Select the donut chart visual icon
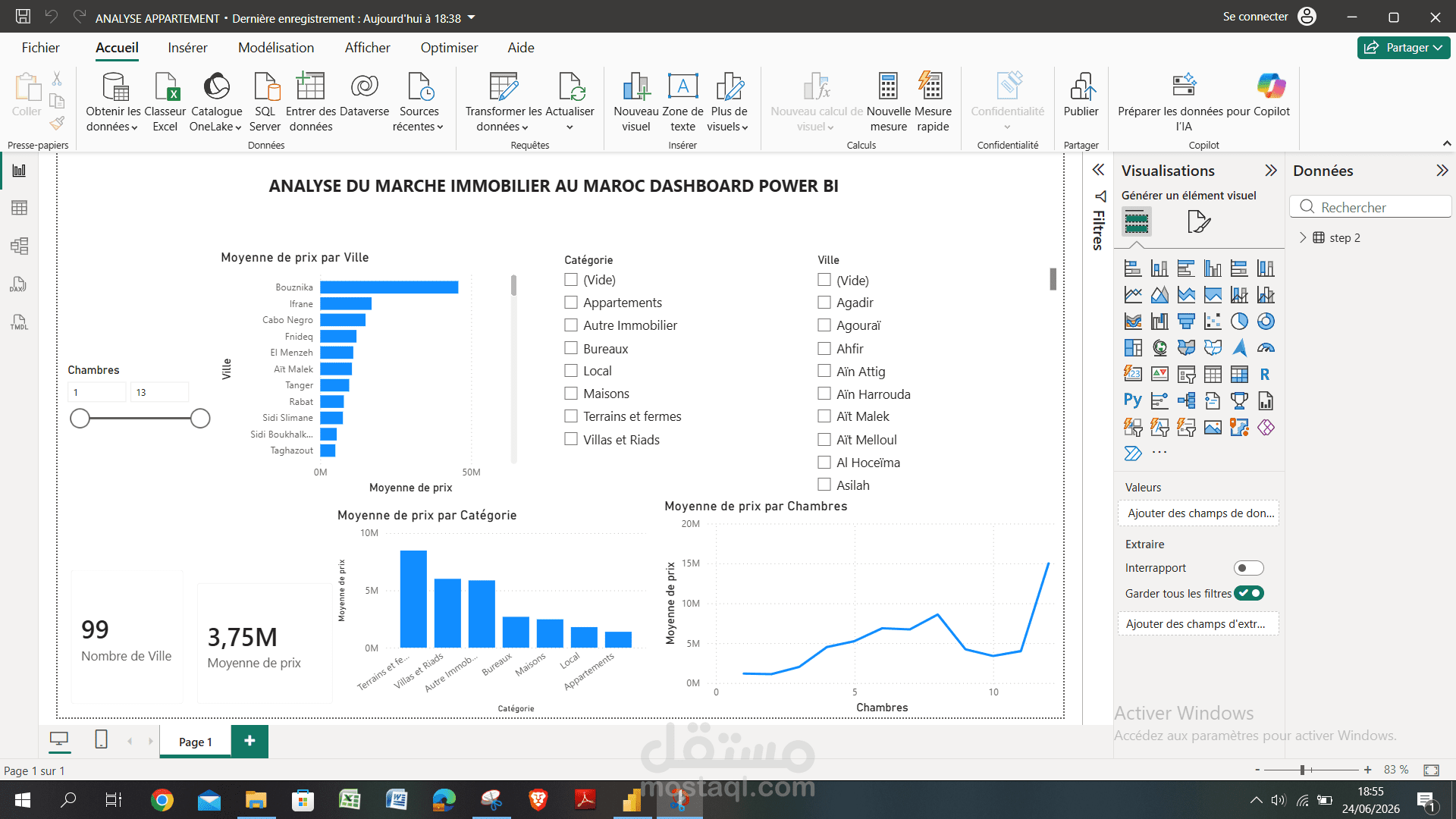This screenshot has width=1456, height=819. click(1266, 322)
